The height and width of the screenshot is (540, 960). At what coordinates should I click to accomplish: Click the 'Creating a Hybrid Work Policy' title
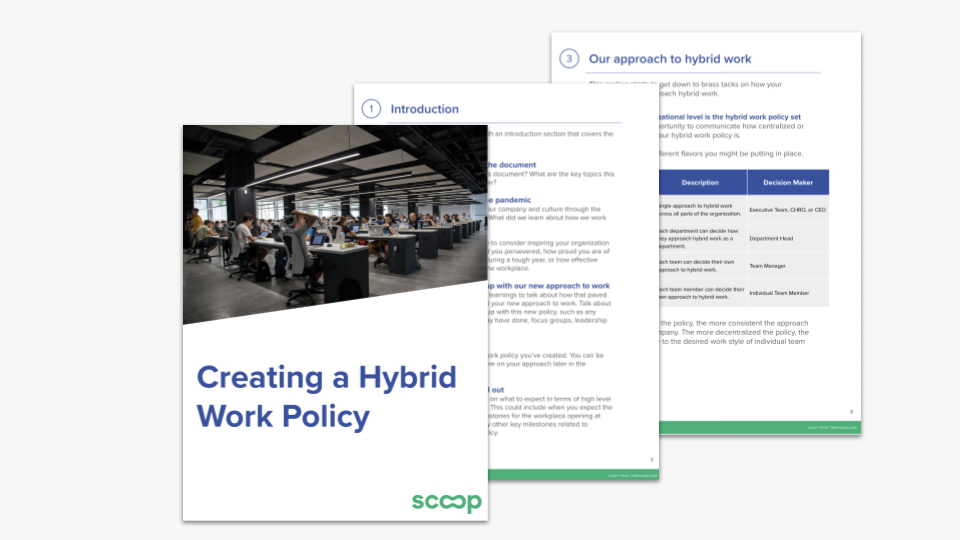click(x=326, y=397)
